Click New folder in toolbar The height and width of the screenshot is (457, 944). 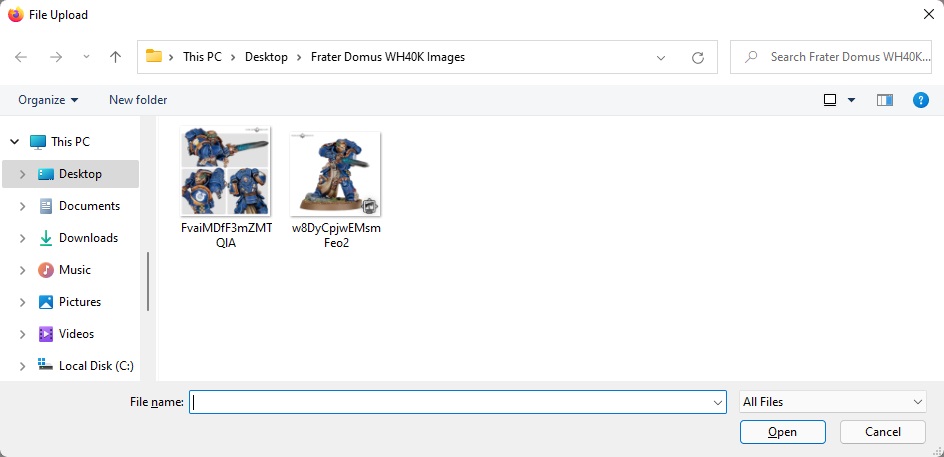138,100
